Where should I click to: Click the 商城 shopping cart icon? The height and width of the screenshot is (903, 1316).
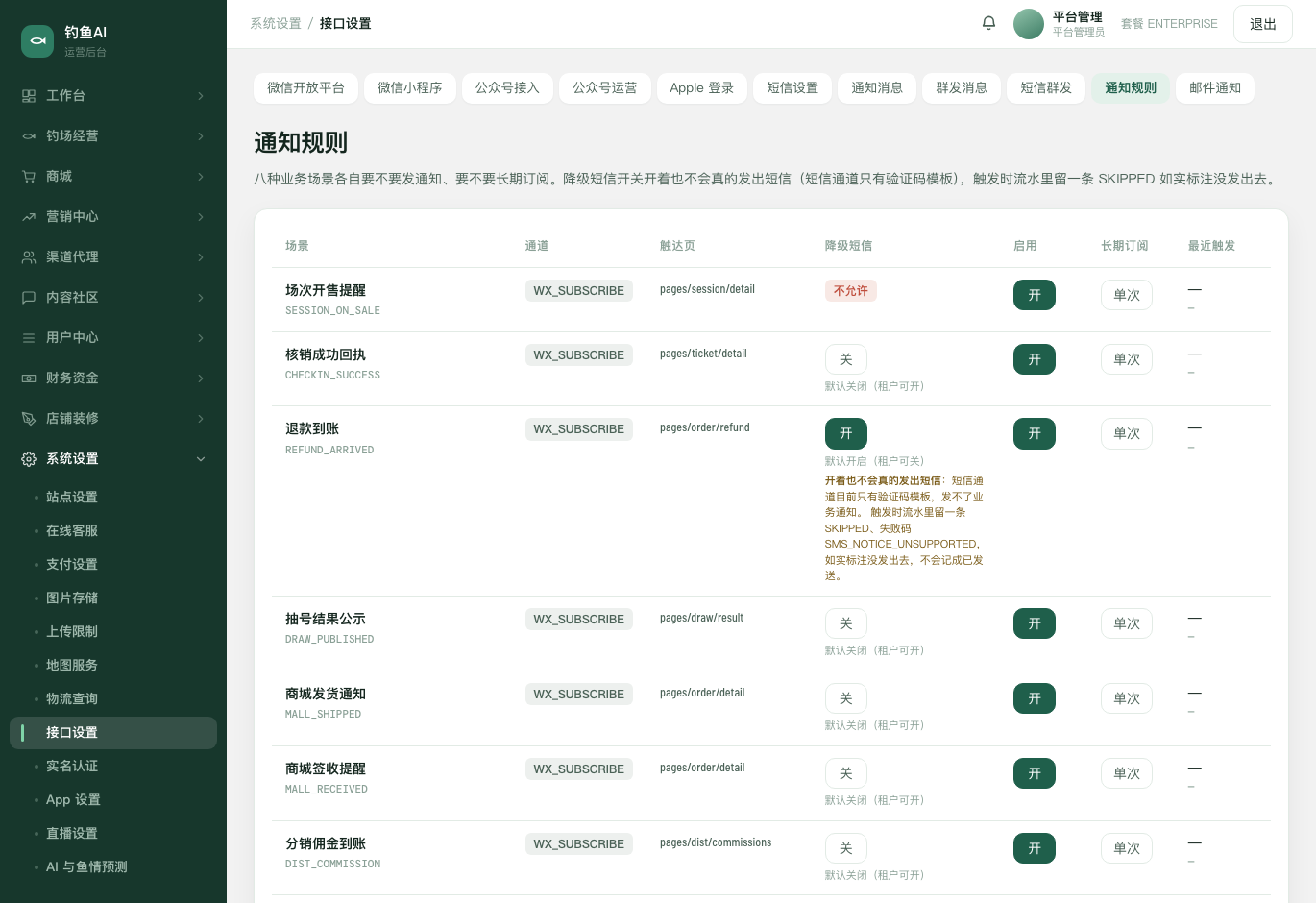click(29, 177)
